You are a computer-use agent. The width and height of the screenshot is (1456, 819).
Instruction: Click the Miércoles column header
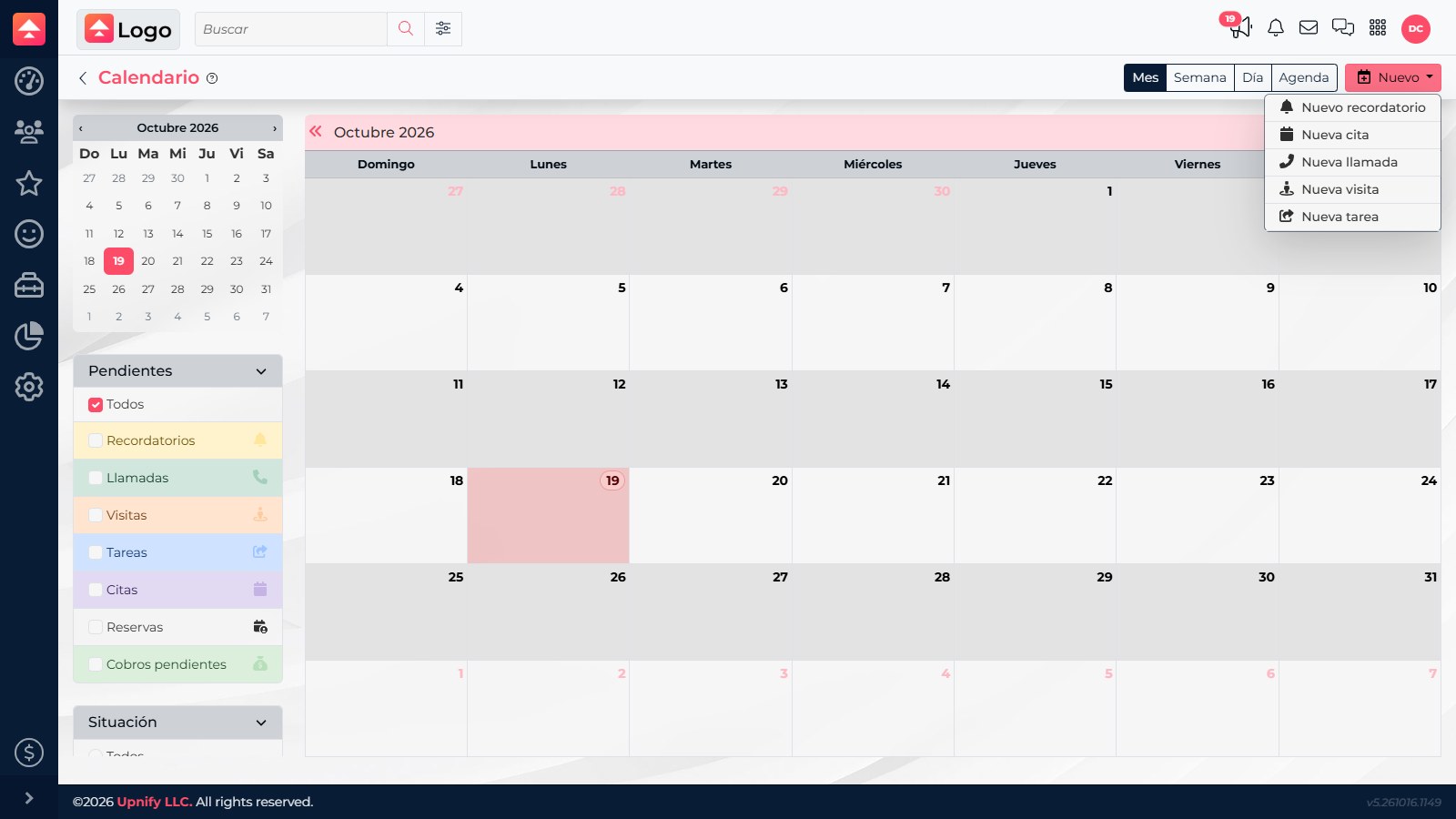[x=873, y=165]
